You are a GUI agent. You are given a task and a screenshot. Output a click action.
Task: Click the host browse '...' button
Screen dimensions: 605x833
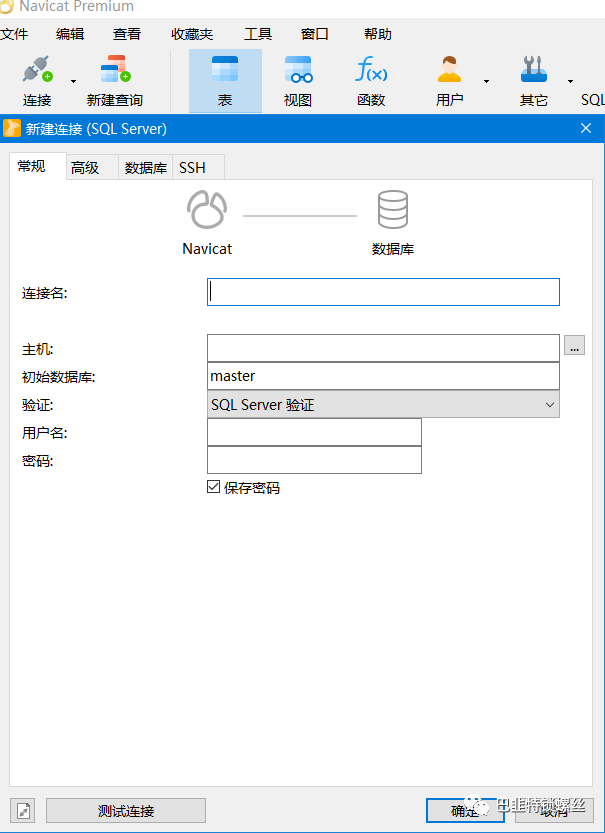pyautogui.click(x=574, y=345)
